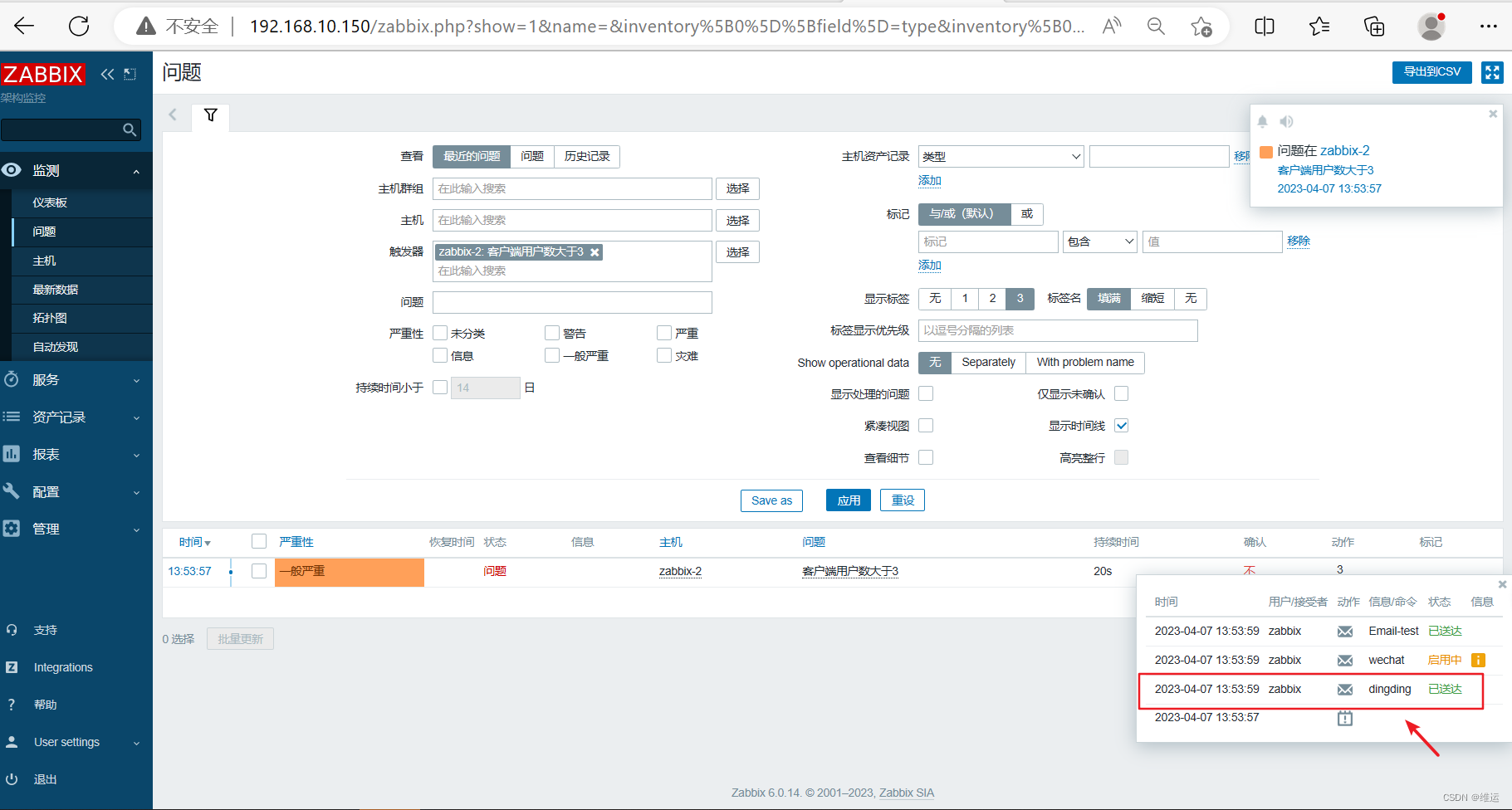1512x810 pixels.
Task: Check the 未分类 severity checkbox
Action: pos(440,333)
